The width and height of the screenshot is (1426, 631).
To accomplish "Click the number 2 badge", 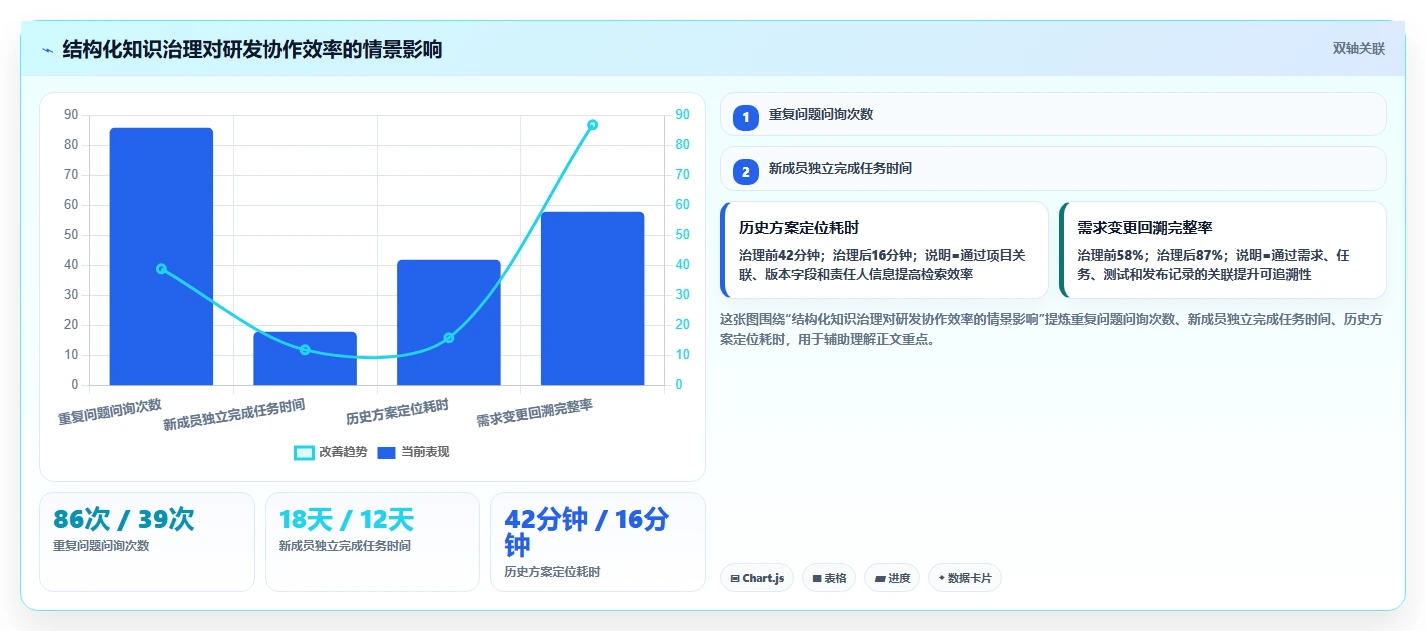I will coord(745,172).
